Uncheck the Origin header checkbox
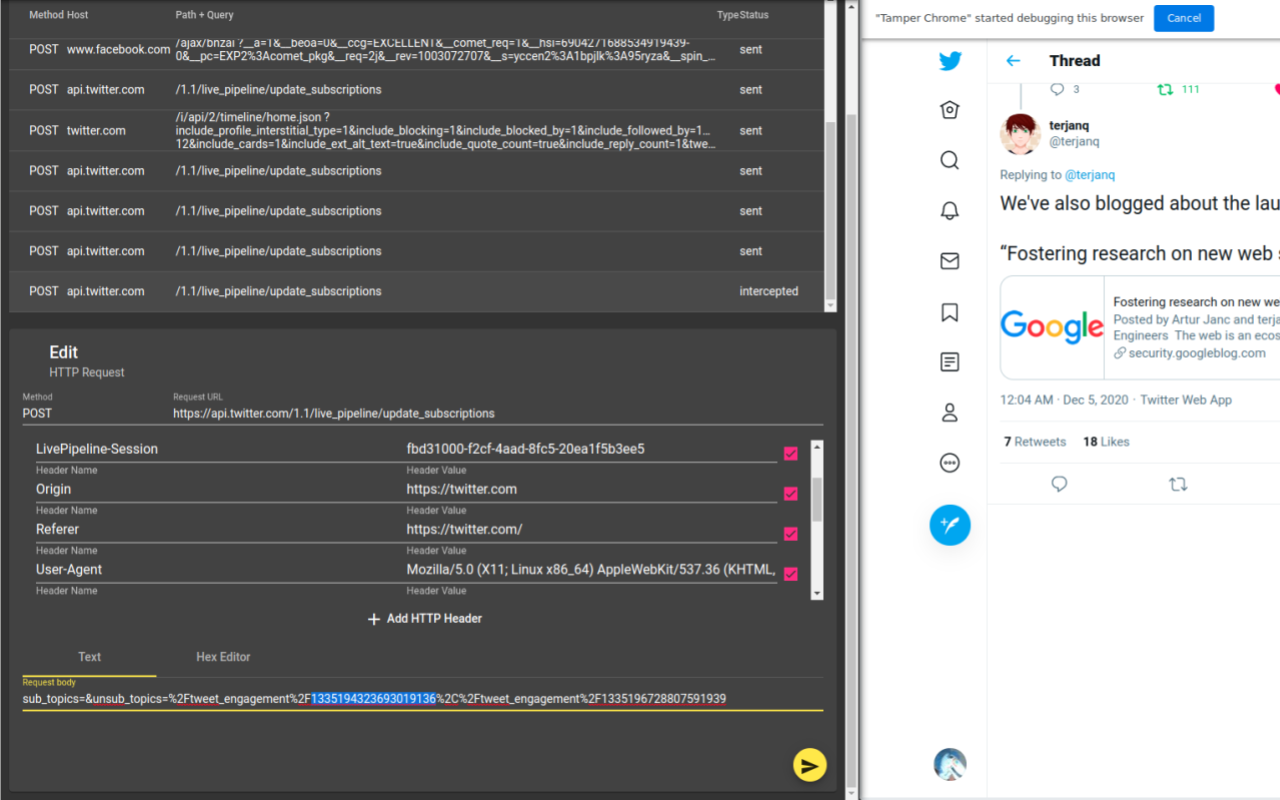The image size is (1280, 800). point(791,494)
